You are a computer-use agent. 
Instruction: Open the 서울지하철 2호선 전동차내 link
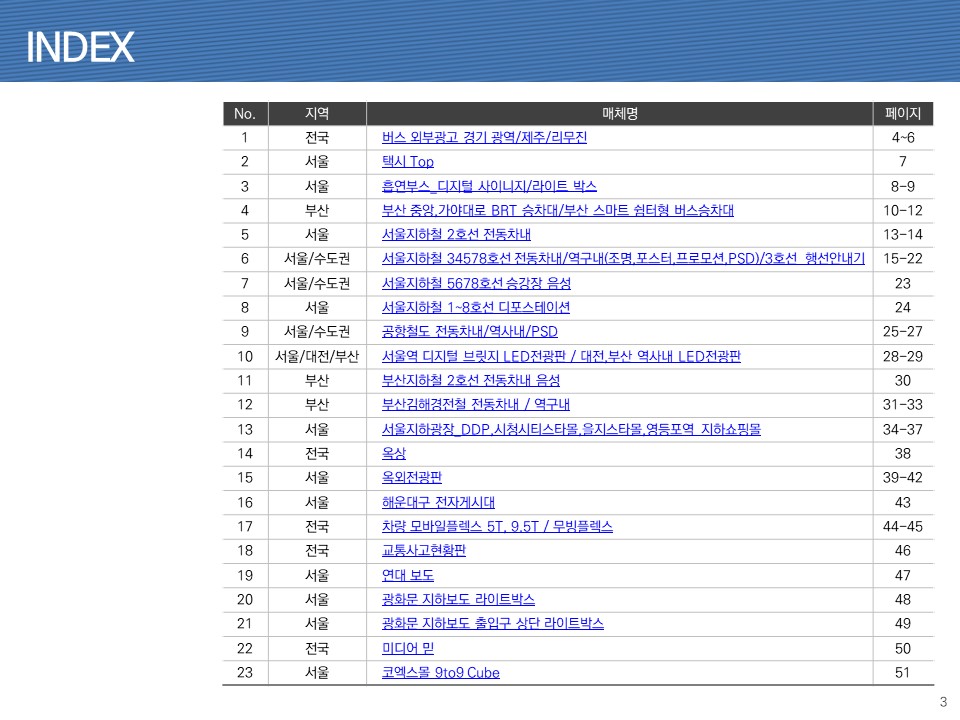point(456,234)
